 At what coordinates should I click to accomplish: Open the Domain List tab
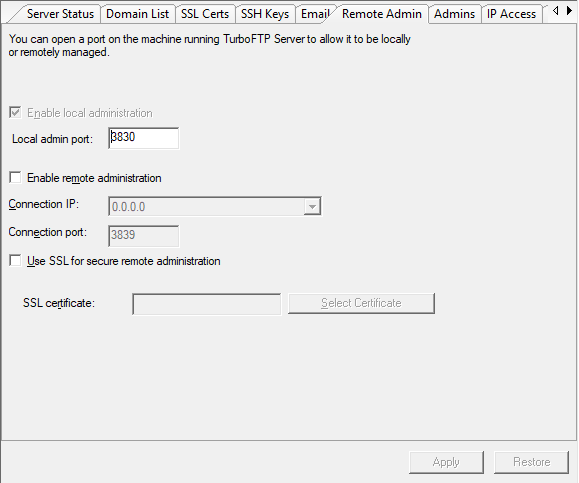[137, 14]
